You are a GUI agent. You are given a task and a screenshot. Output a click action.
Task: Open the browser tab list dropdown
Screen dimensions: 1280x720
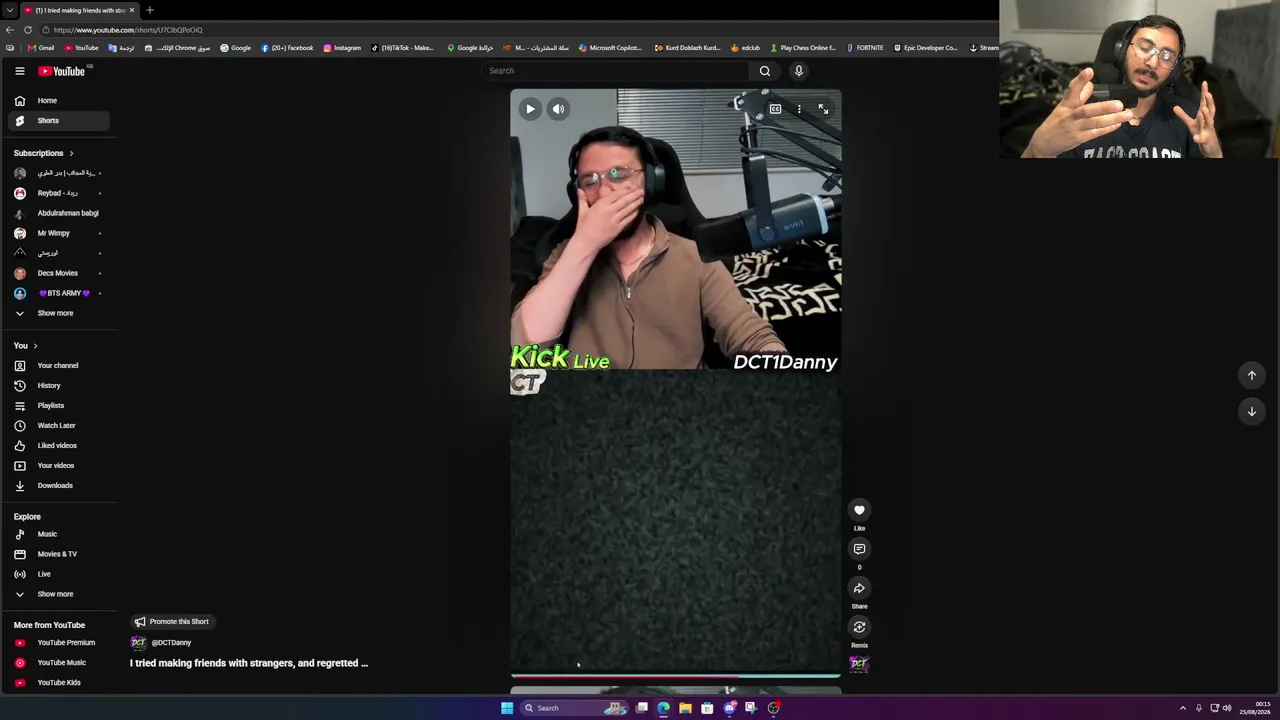pyautogui.click(x=9, y=10)
